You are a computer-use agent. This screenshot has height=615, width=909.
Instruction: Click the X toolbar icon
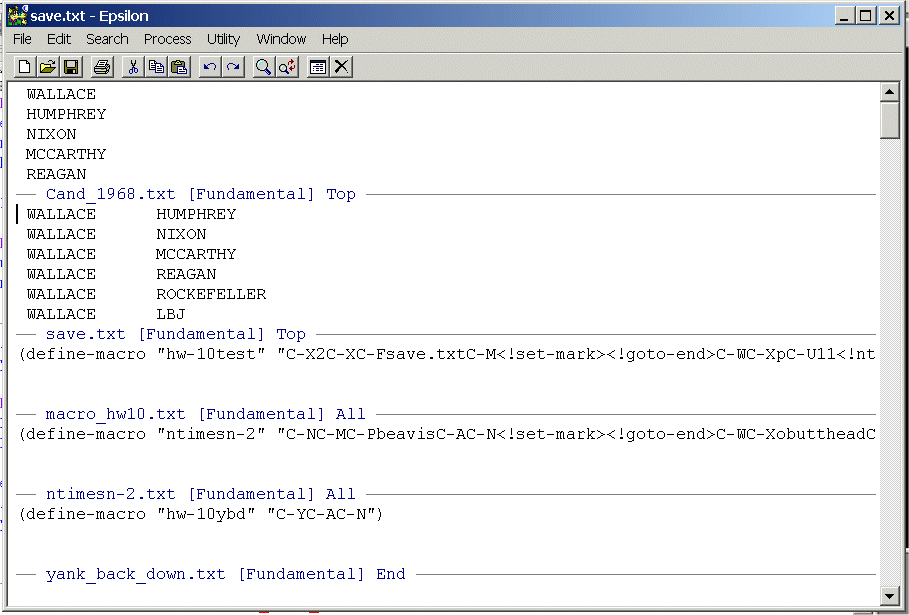[341, 67]
